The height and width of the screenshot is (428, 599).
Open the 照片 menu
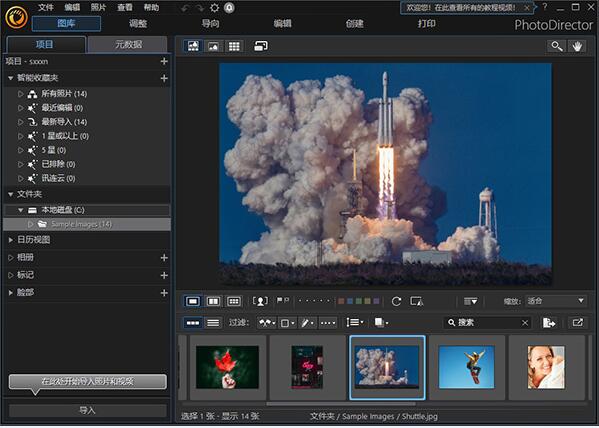(x=99, y=7)
